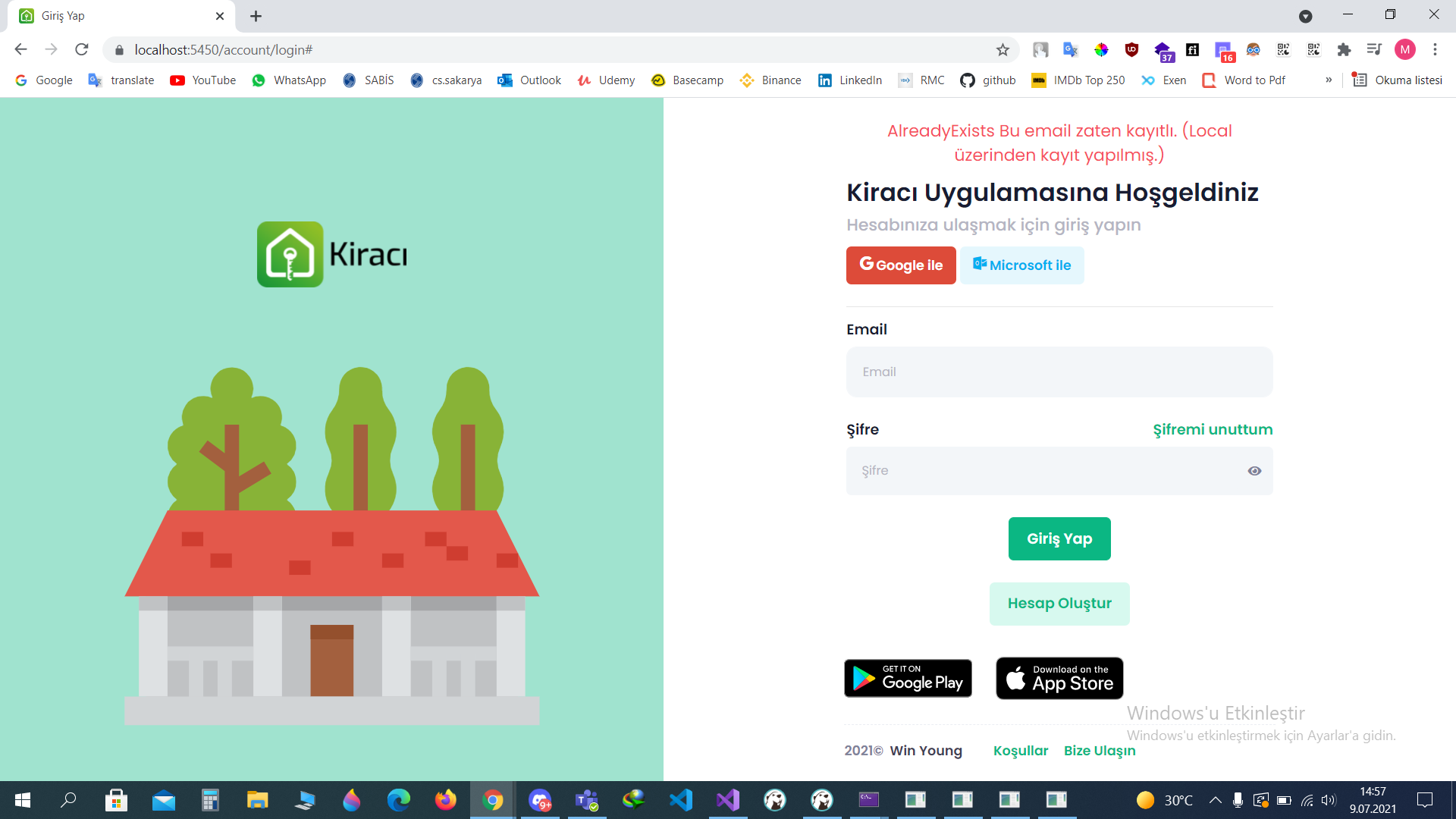Toggle password visibility eye icon

1254,471
